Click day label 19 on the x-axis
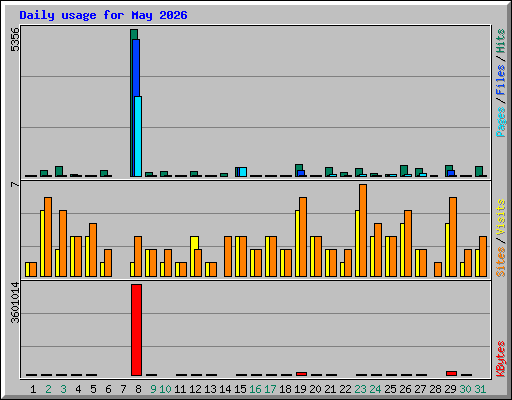Viewport: 512px width, 400px height. tap(300, 389)
